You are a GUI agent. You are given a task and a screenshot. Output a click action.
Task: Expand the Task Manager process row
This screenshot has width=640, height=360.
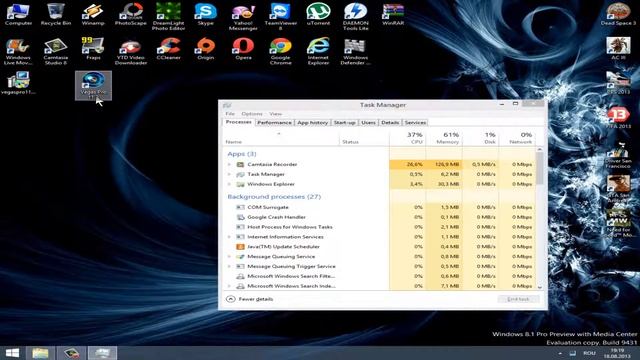[x=229, y=174]
